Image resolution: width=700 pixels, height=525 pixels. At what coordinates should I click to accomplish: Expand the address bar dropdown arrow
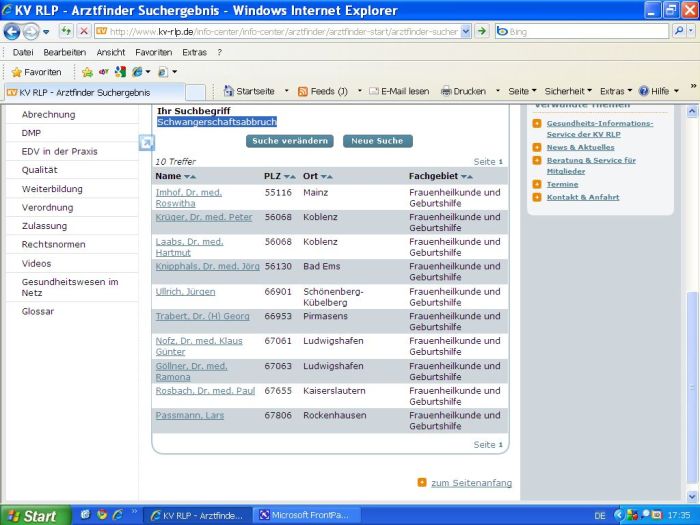[466, 31]
